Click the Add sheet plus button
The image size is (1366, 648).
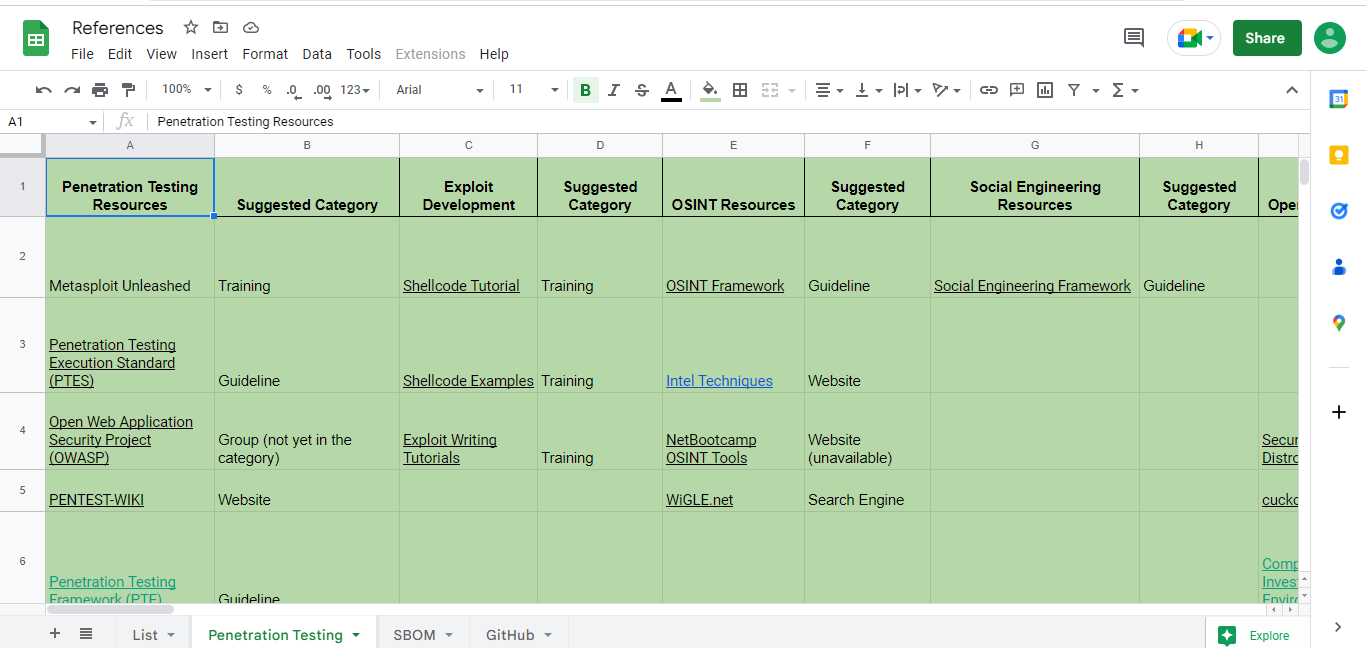55,633
